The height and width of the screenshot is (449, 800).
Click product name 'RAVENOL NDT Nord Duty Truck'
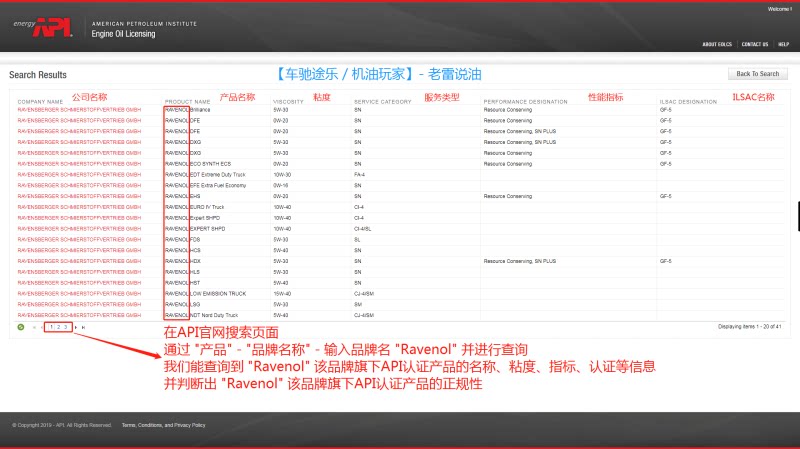202,315
